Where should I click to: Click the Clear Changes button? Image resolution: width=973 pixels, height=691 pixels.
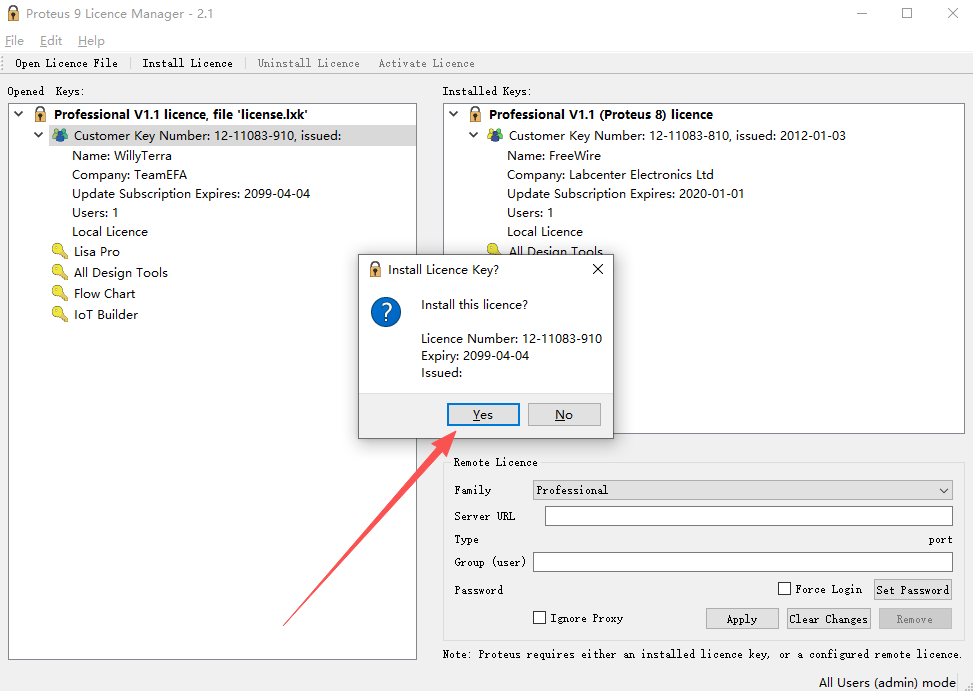pyautogui.click(x=828, y=618)
